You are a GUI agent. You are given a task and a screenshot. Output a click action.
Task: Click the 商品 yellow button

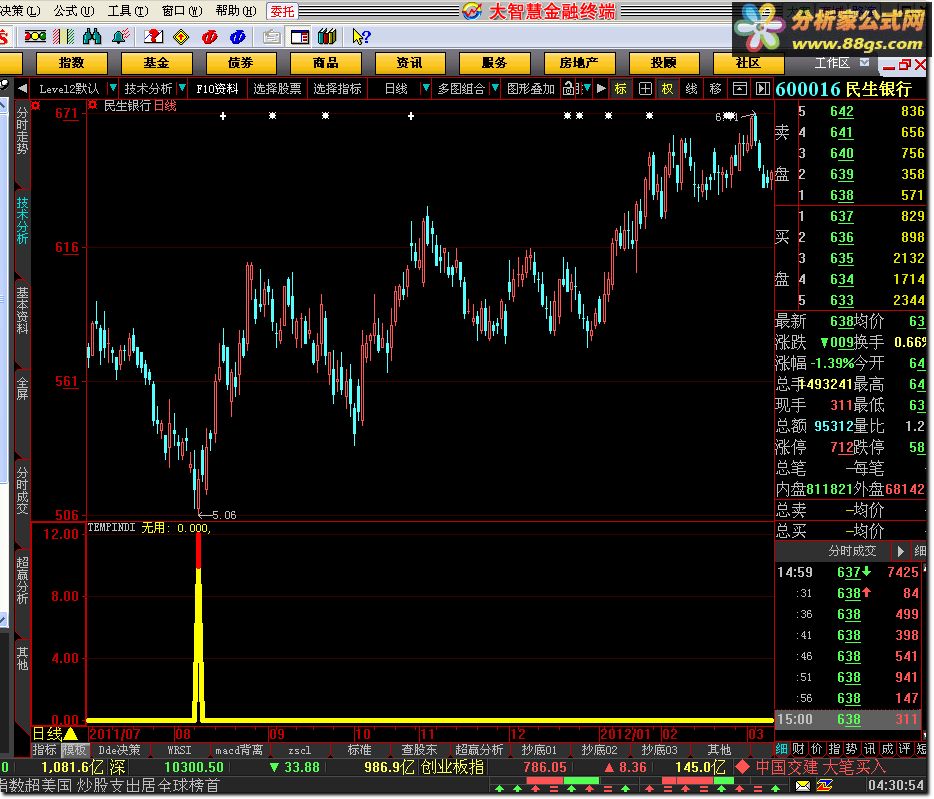tap(325, 63)
